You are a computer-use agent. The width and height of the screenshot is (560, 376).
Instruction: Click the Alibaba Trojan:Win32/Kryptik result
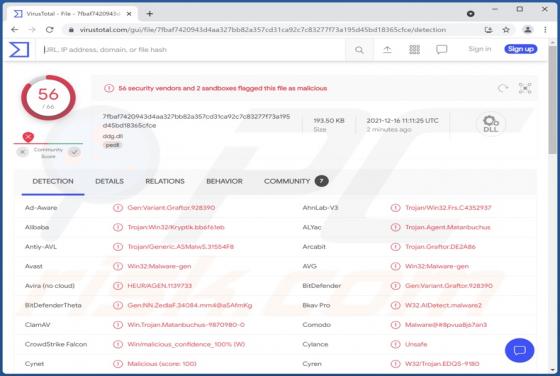click(176, 227)
